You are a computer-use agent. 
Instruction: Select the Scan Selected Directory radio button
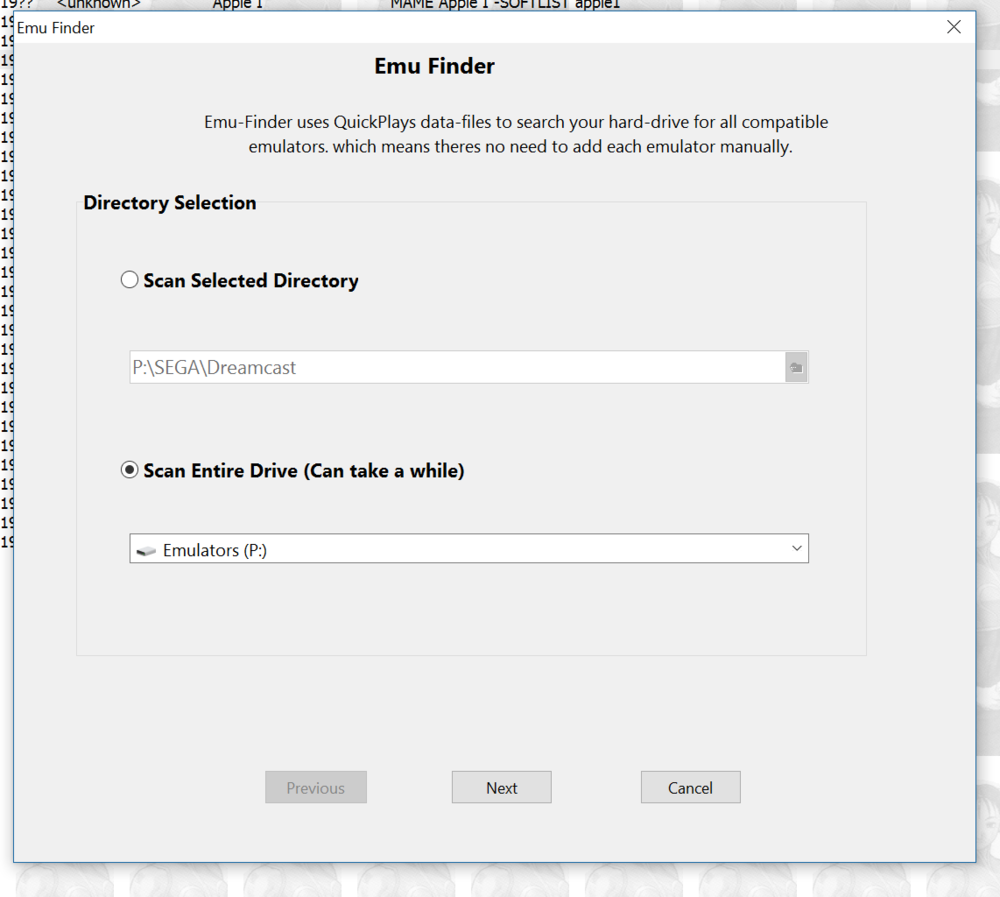[x=130, y=280]
